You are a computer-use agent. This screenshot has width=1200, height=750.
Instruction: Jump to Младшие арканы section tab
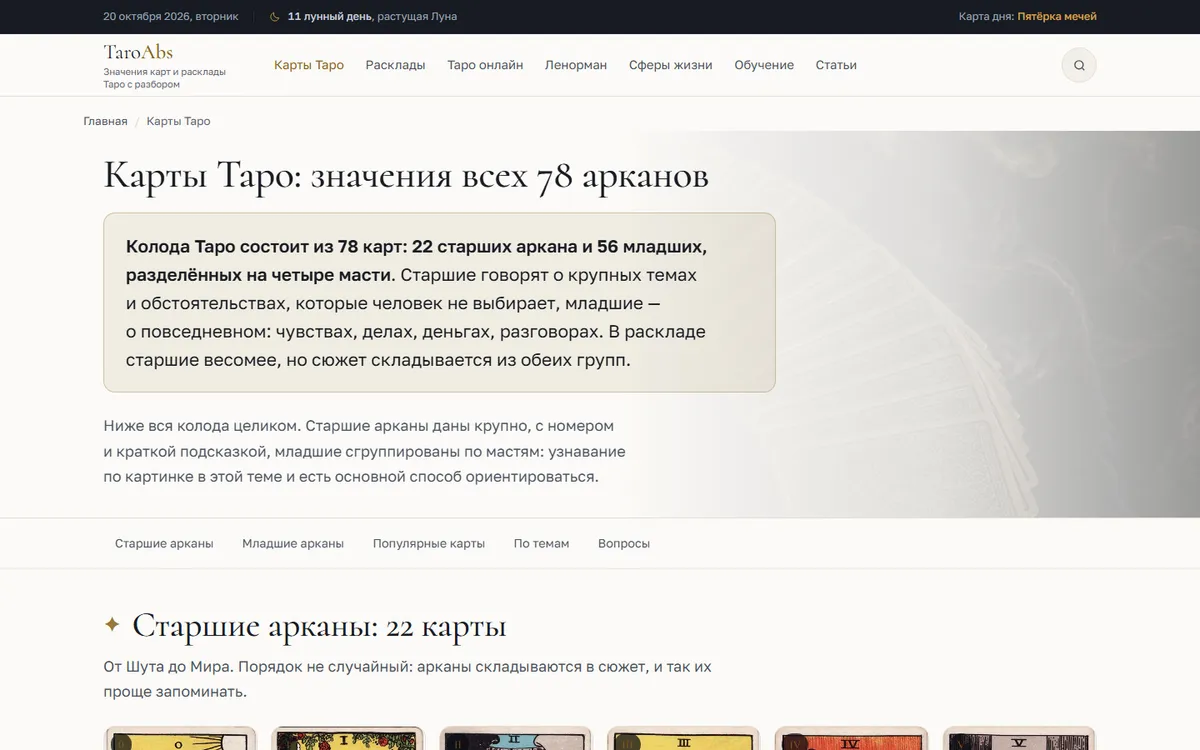(x=293, y=544)
